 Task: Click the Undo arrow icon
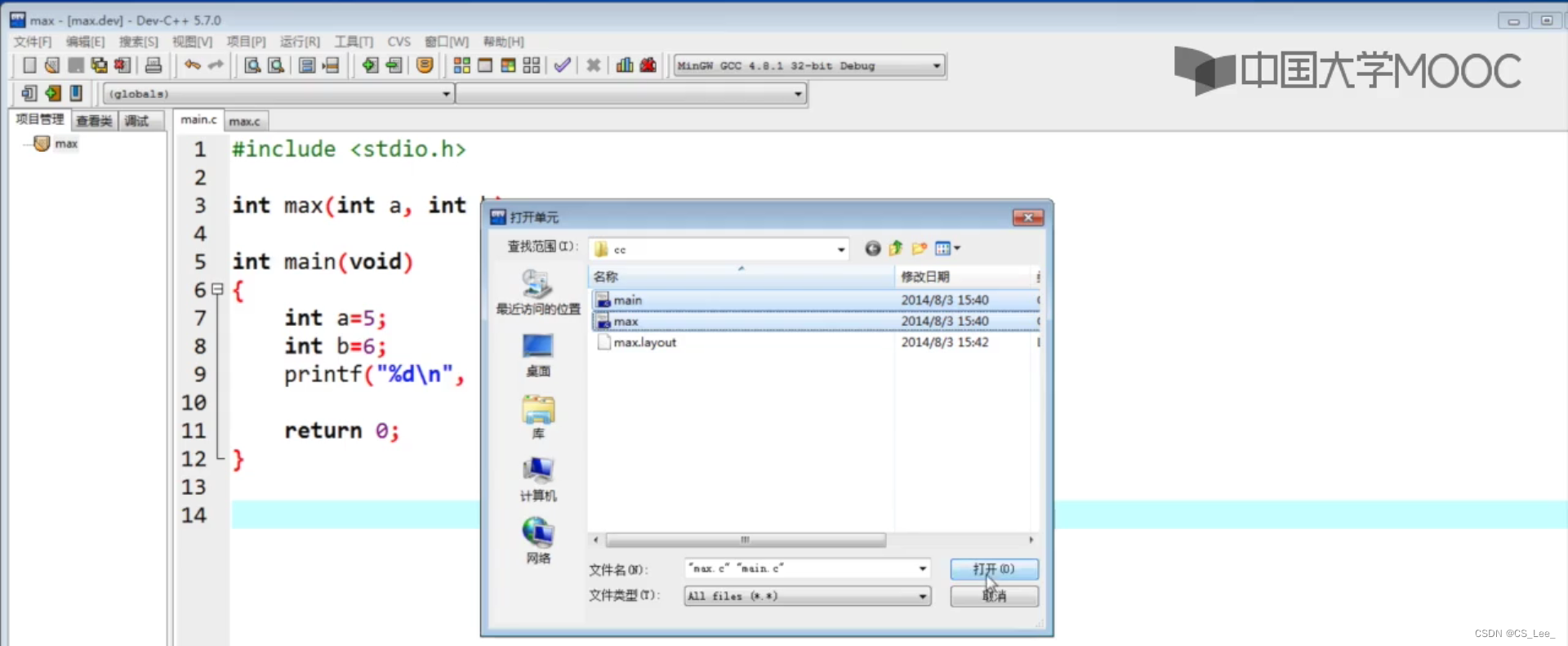pyautogui.click(x=193, y=65)
